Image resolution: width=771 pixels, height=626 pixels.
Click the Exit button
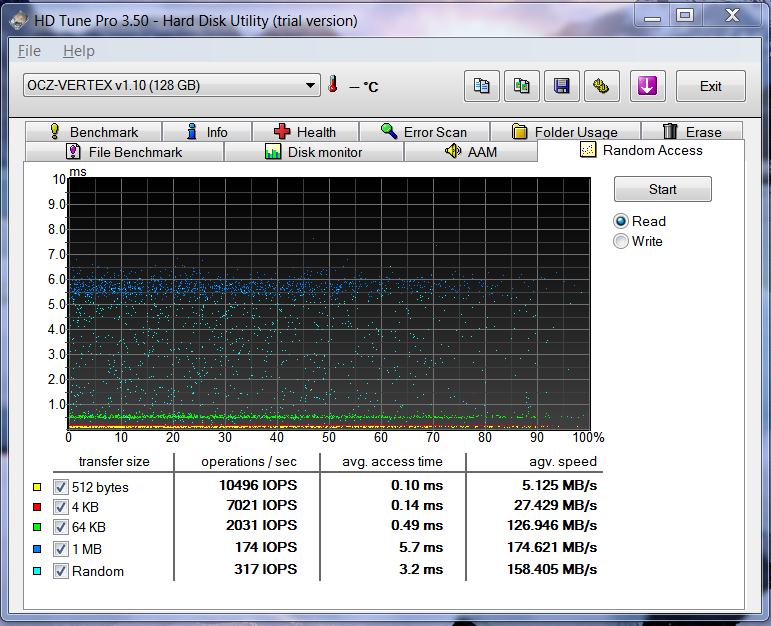click(710, 86)
